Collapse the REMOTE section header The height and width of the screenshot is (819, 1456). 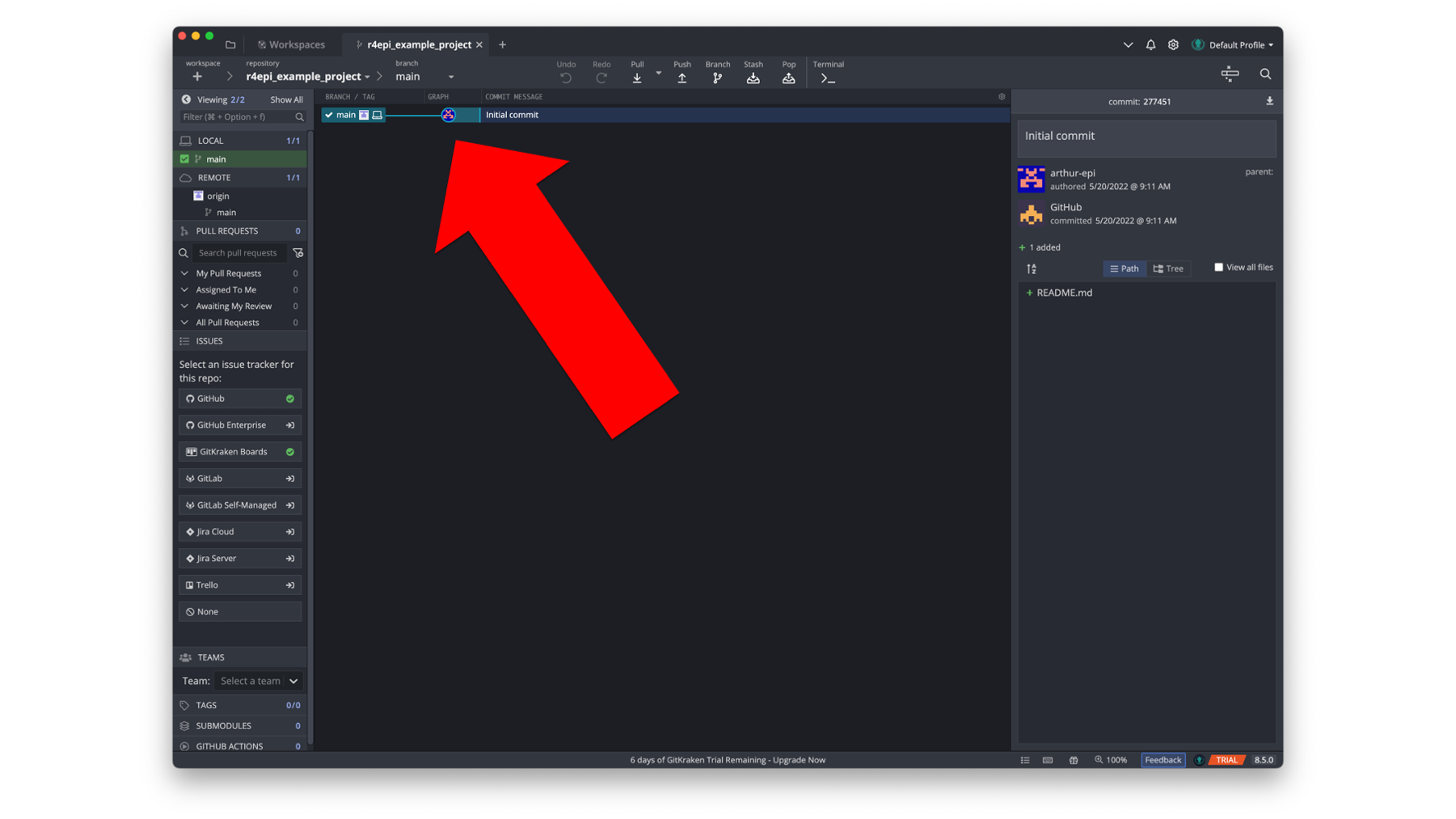coord(240,178)
